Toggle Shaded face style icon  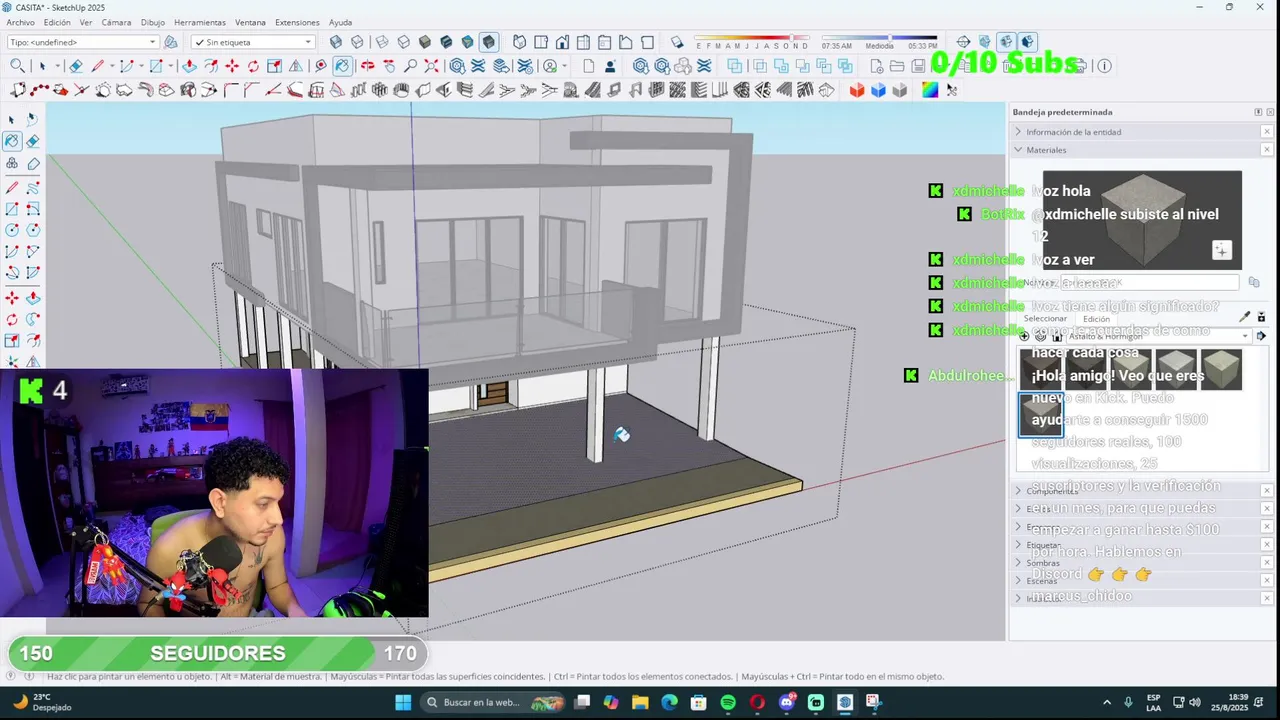pyautogui.click(x=425, y=42)
